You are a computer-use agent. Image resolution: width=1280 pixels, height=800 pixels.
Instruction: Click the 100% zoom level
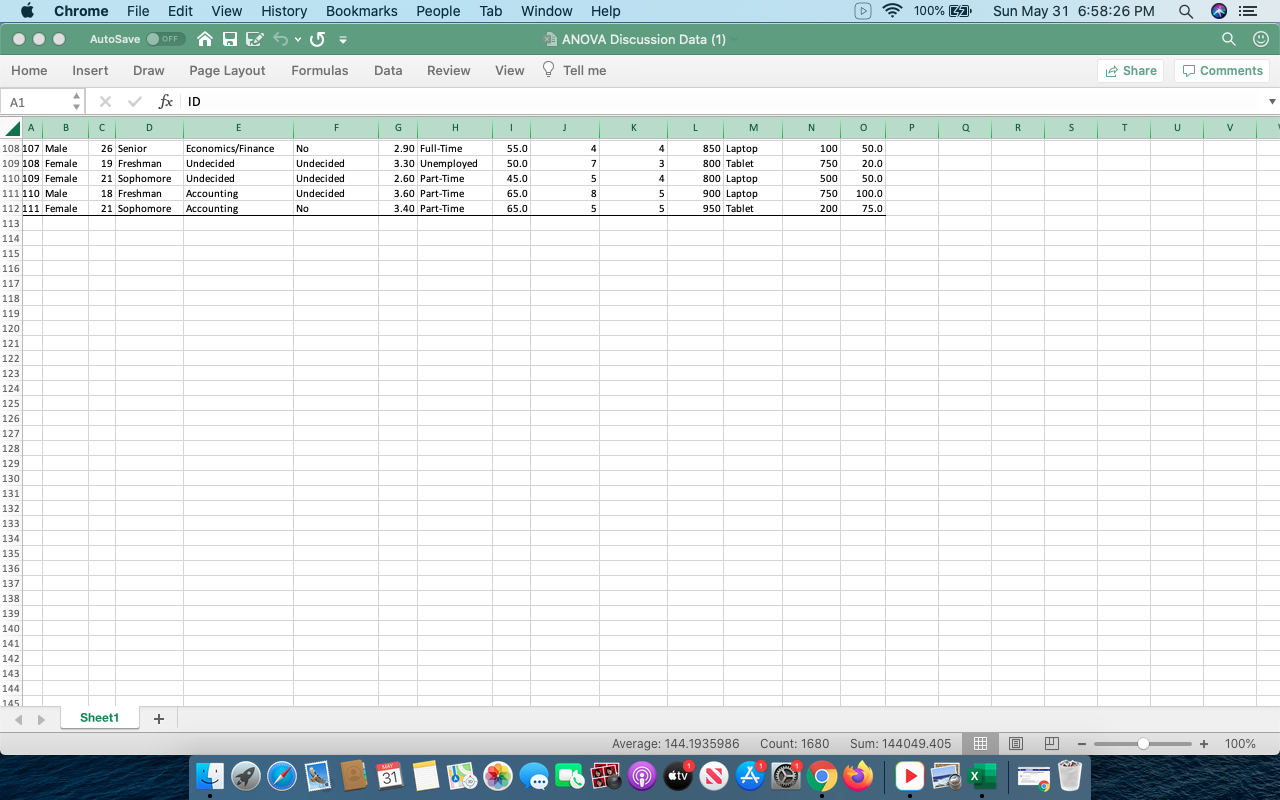point(1240,744)
